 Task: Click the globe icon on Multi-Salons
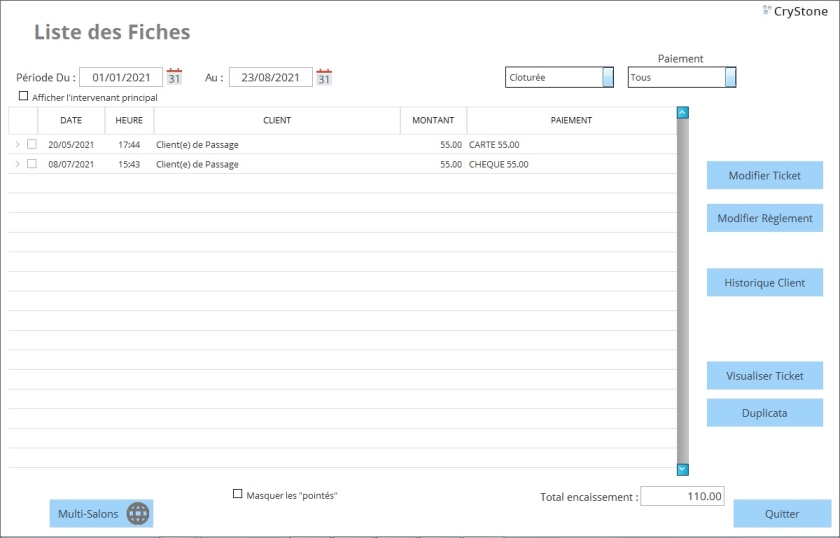point(138,514)
